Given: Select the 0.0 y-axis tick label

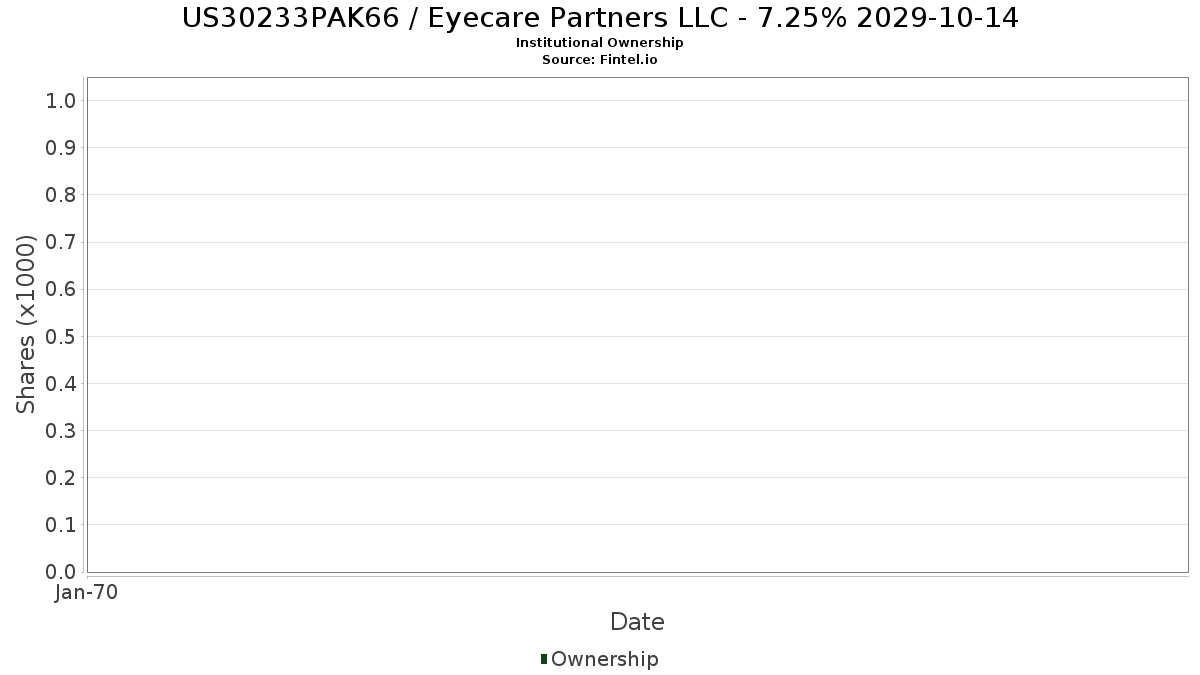Looking at the screenshot, I should click(61, 571).
